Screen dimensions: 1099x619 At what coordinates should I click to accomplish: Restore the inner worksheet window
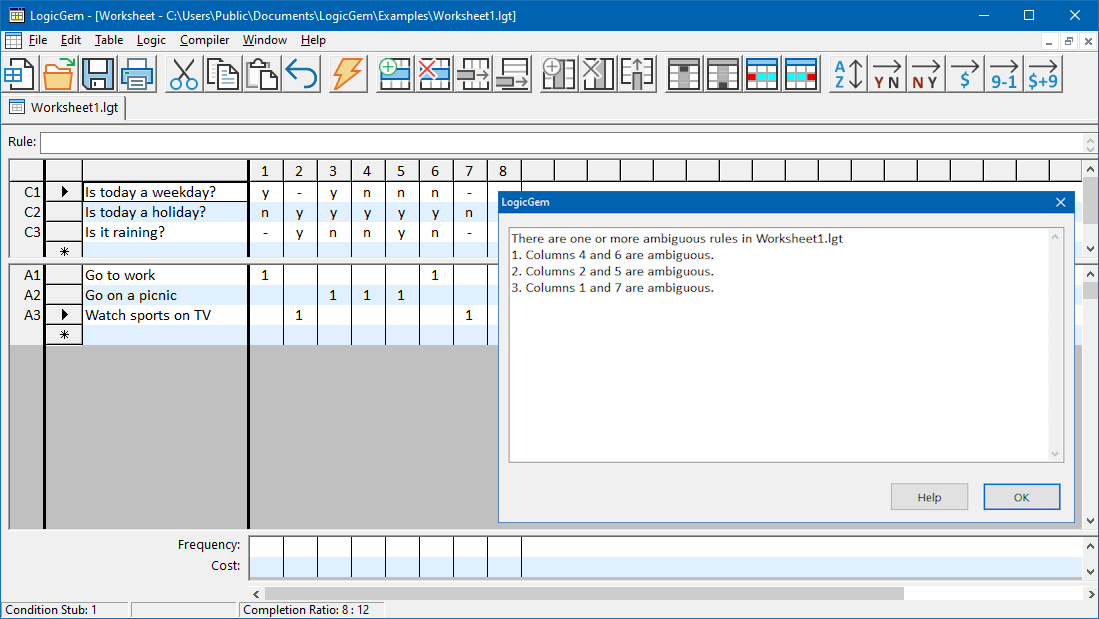(x=1068, y=41)
